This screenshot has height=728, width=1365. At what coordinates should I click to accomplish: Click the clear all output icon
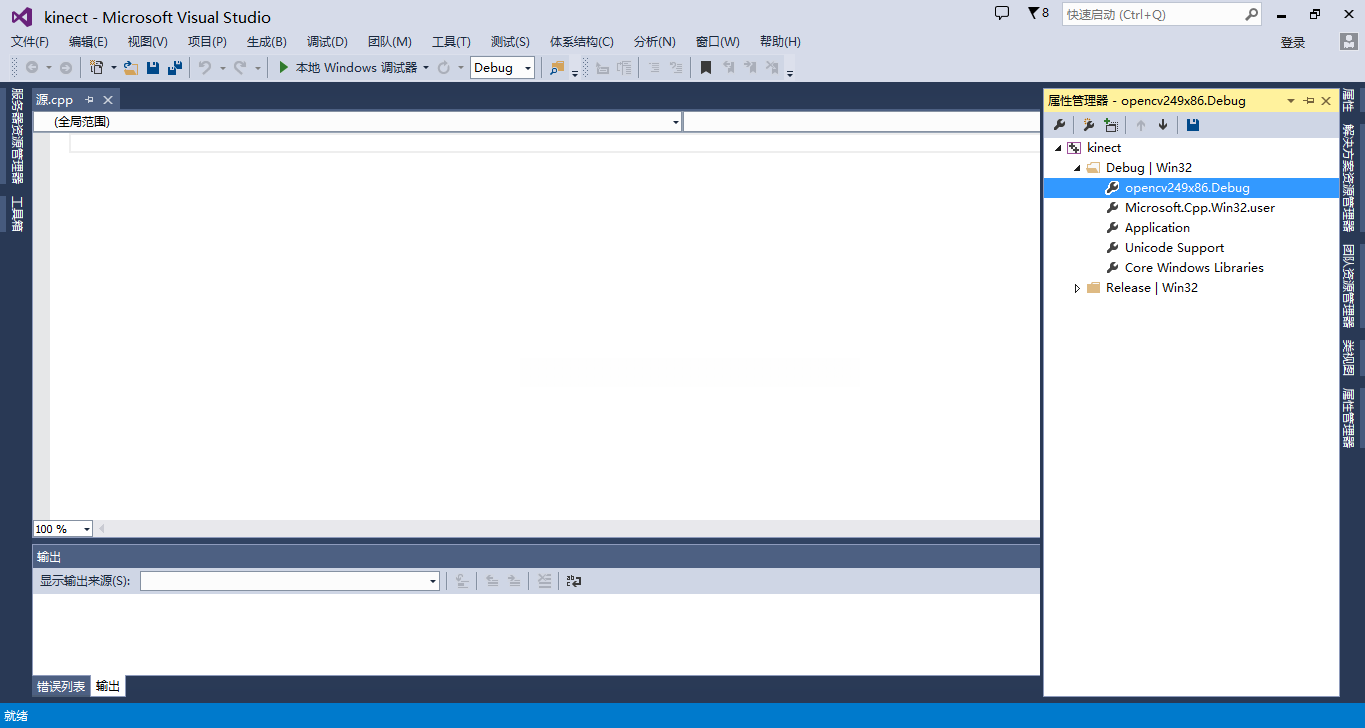point(544,581)
